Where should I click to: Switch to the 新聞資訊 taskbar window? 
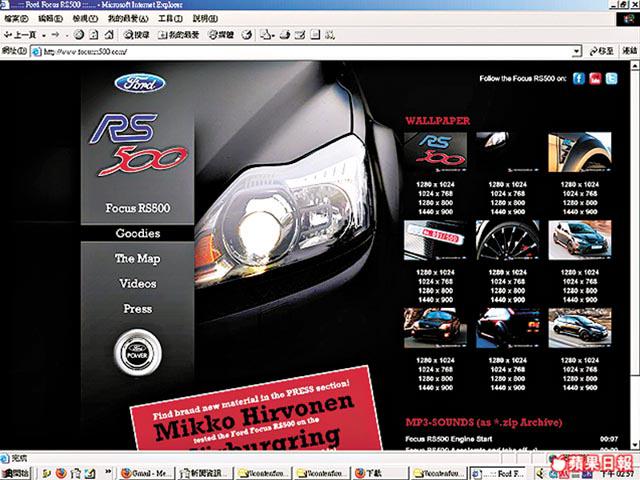pos(204,473)
